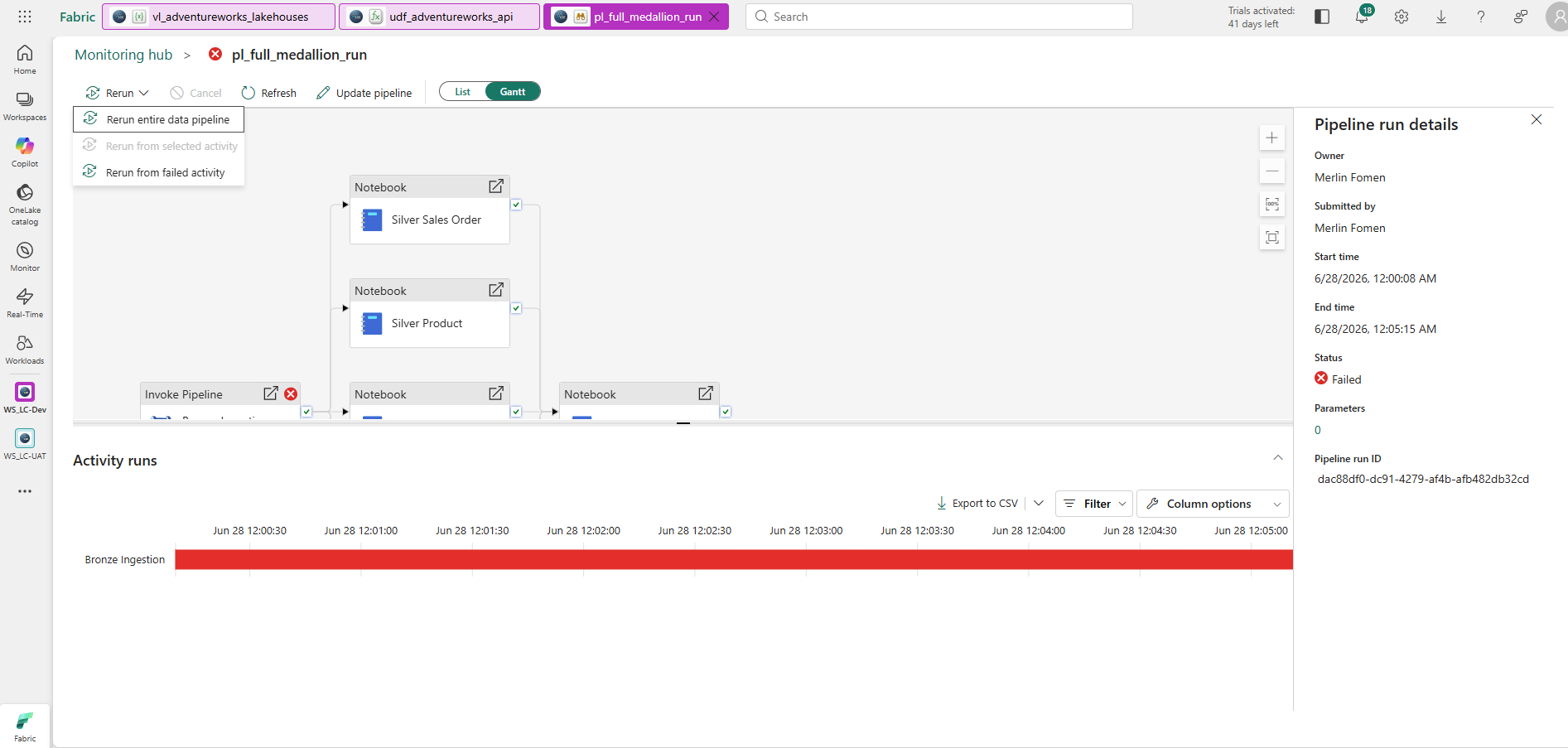
Task: Switch to udf_adventureworks_api tab
Action: click(440, 17)
